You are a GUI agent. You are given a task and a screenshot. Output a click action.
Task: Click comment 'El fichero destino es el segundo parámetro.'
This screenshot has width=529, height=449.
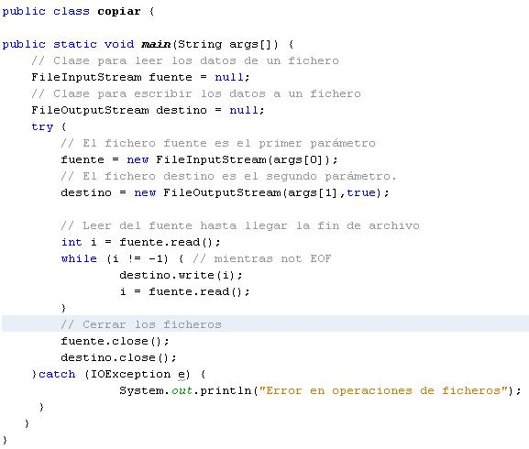coord(228,176)
